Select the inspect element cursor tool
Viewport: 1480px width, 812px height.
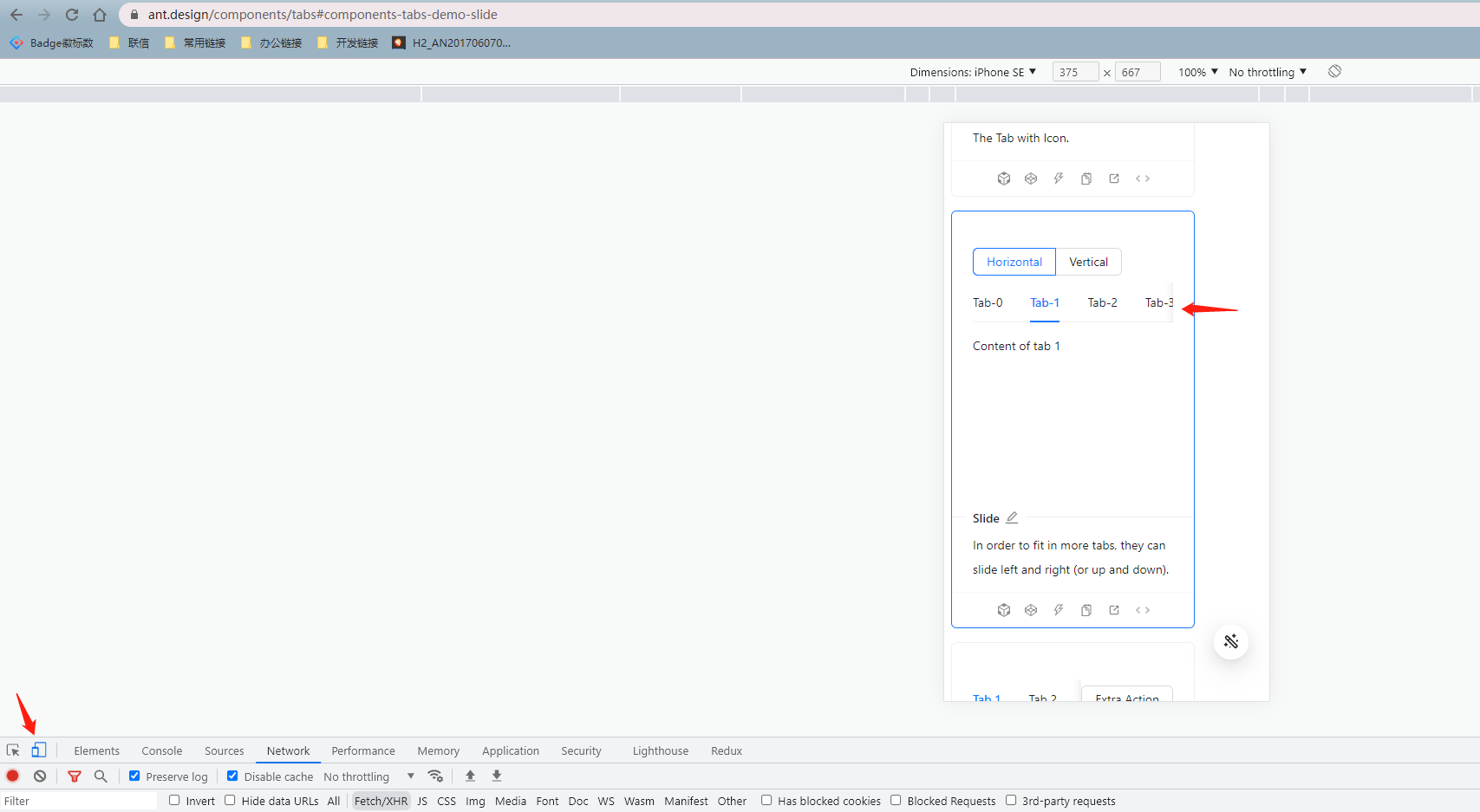pos(12,749)
